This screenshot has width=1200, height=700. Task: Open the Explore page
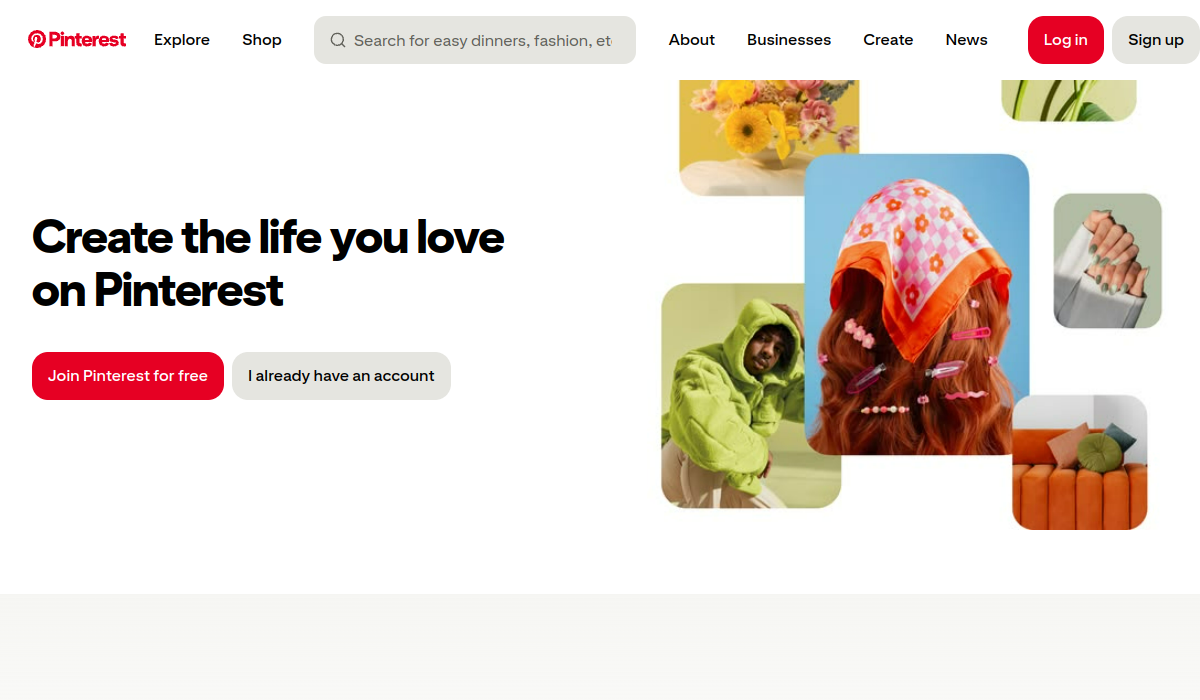182,40
